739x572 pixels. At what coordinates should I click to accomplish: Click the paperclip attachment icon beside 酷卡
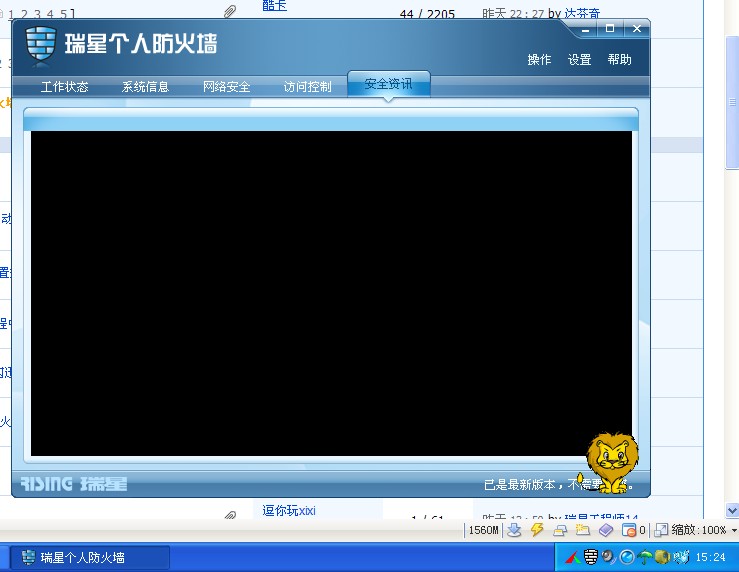230,11
